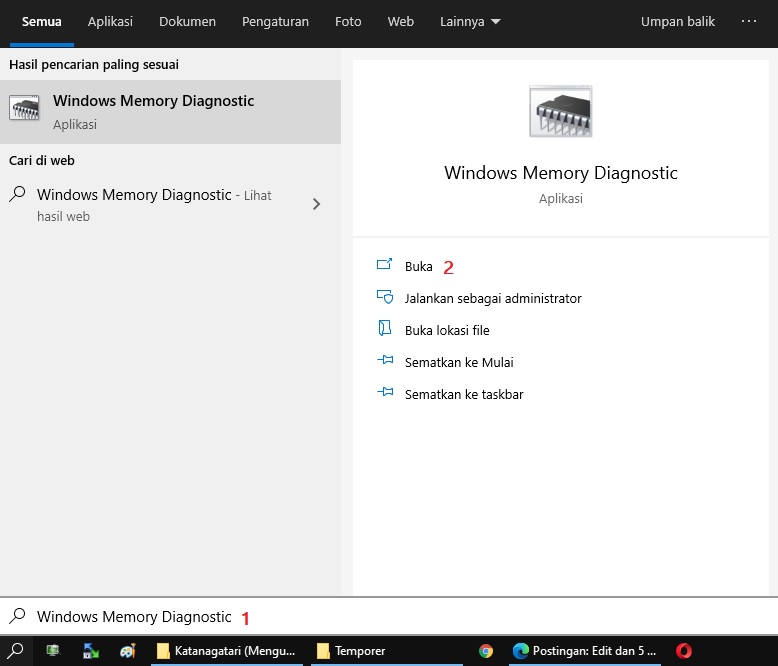The image size is (778, 666).
Task: Click Buka to open the app
Action: [418, 266]
